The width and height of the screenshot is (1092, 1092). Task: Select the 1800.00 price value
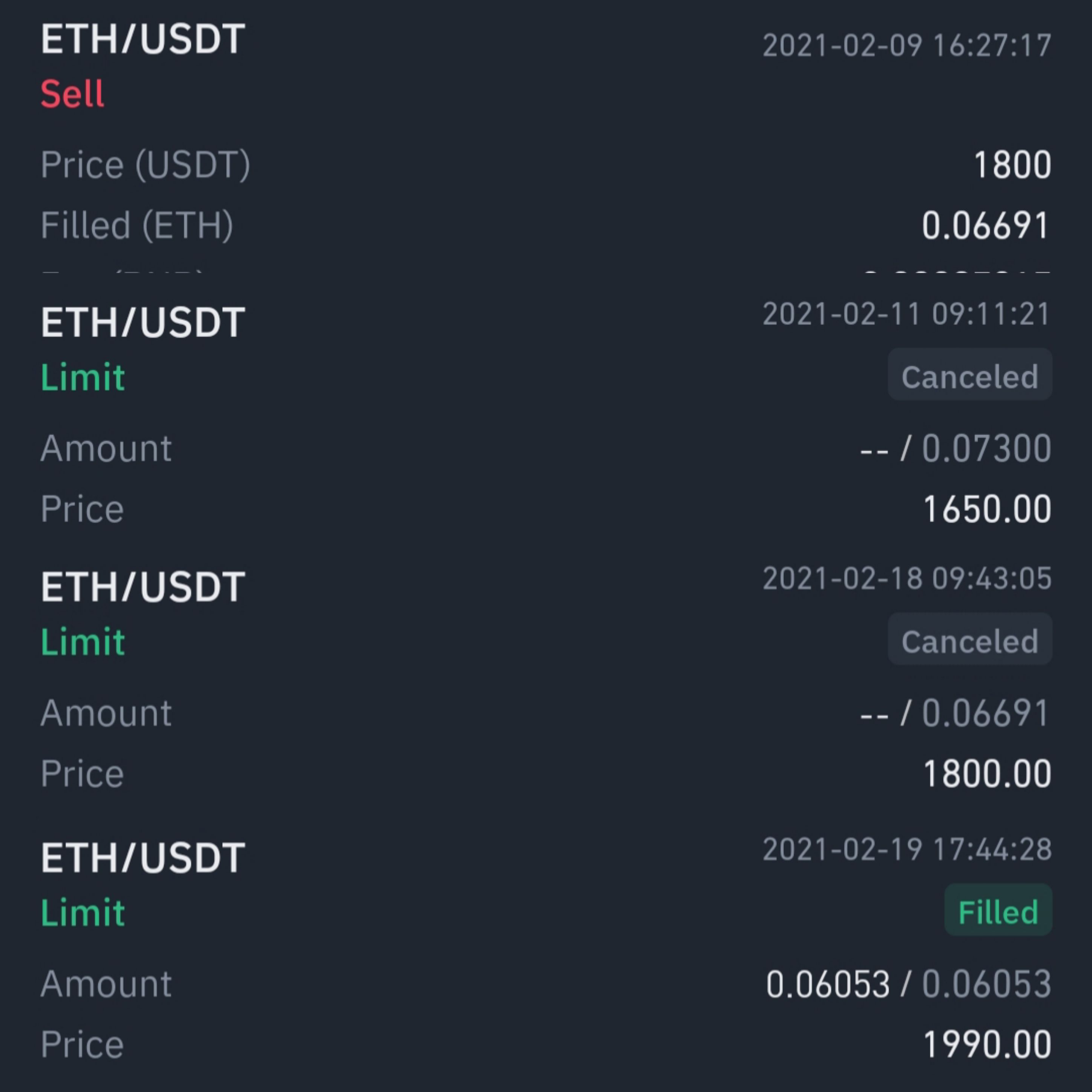pos(987,774)
